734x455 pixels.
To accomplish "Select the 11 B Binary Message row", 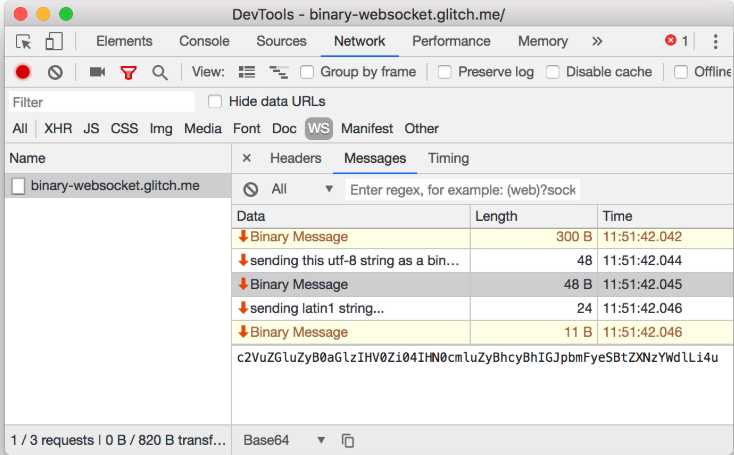I will pyautogui.click(x=483, y=332).
